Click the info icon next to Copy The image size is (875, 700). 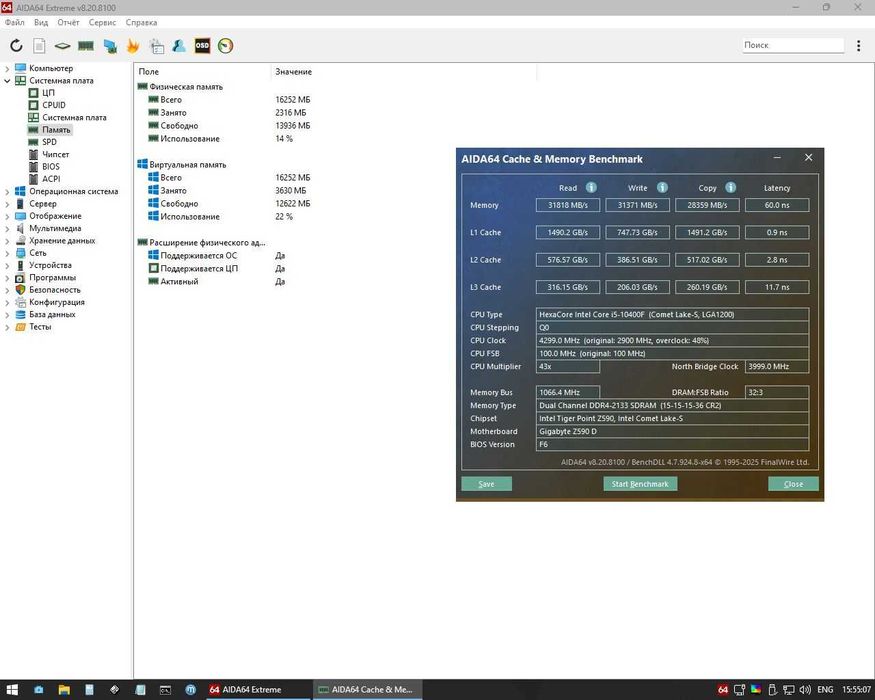pos(730,188)
